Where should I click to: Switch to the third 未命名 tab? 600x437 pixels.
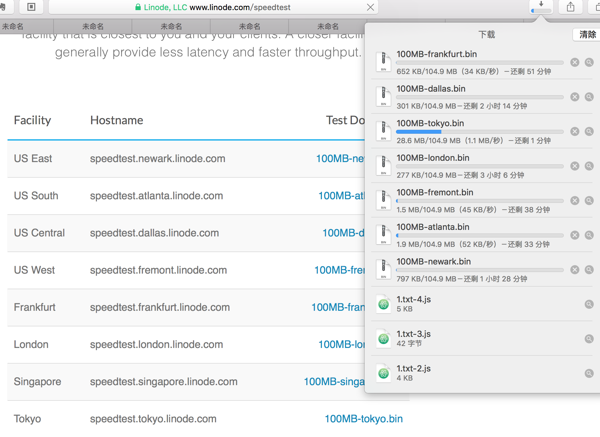[x=171, y=26]
